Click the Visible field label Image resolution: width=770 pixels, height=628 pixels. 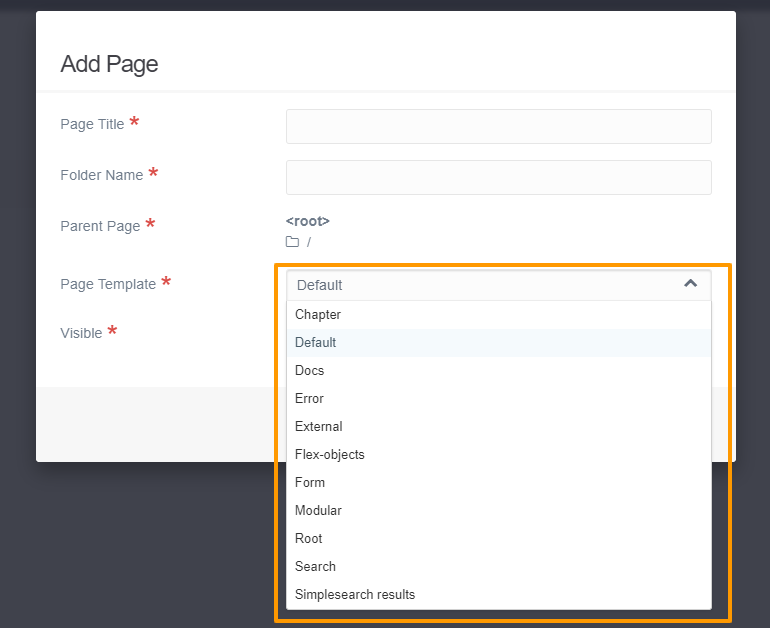tap(81, 333)
